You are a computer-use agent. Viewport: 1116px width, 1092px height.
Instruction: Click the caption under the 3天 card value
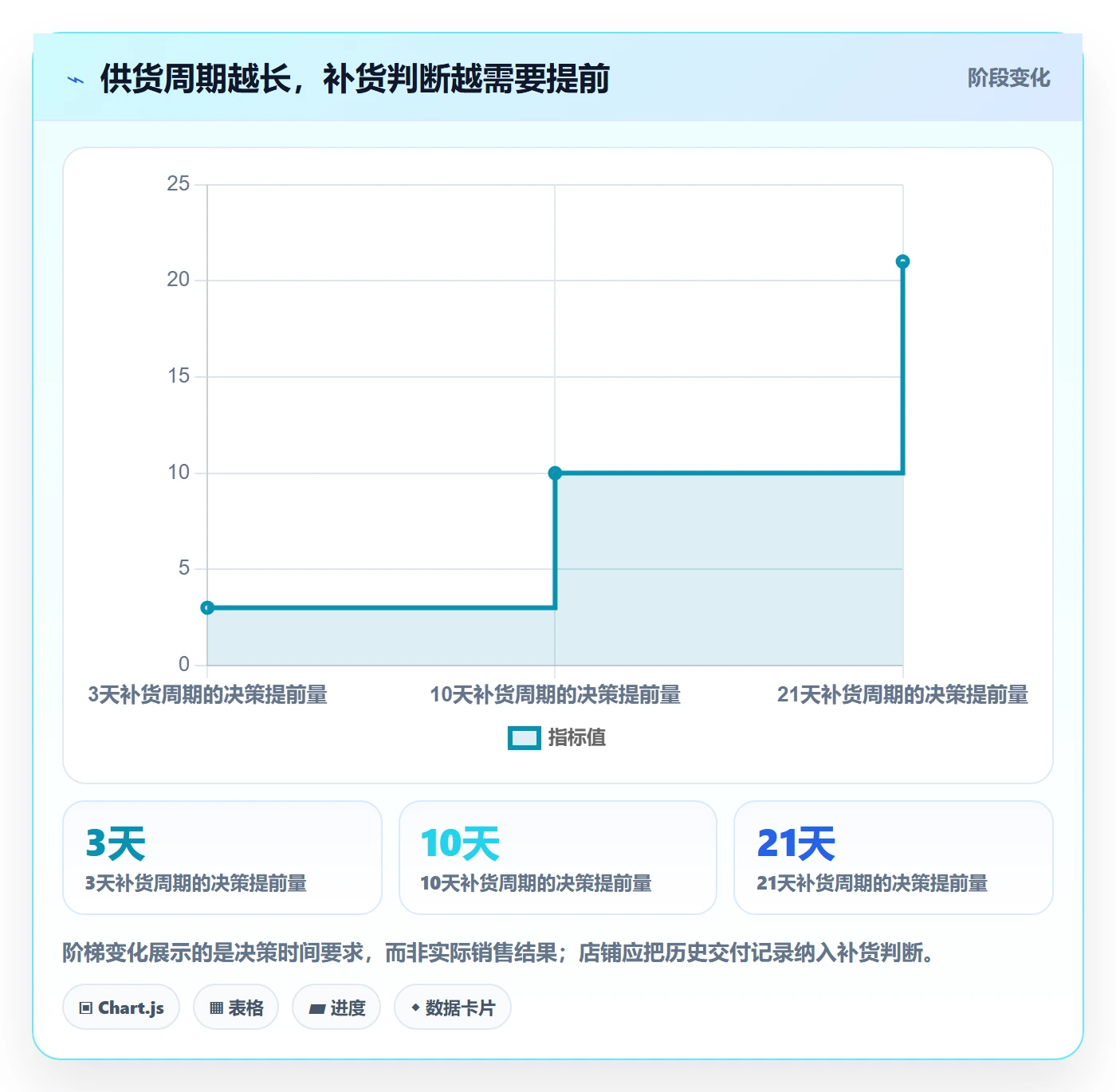point(196,883)
